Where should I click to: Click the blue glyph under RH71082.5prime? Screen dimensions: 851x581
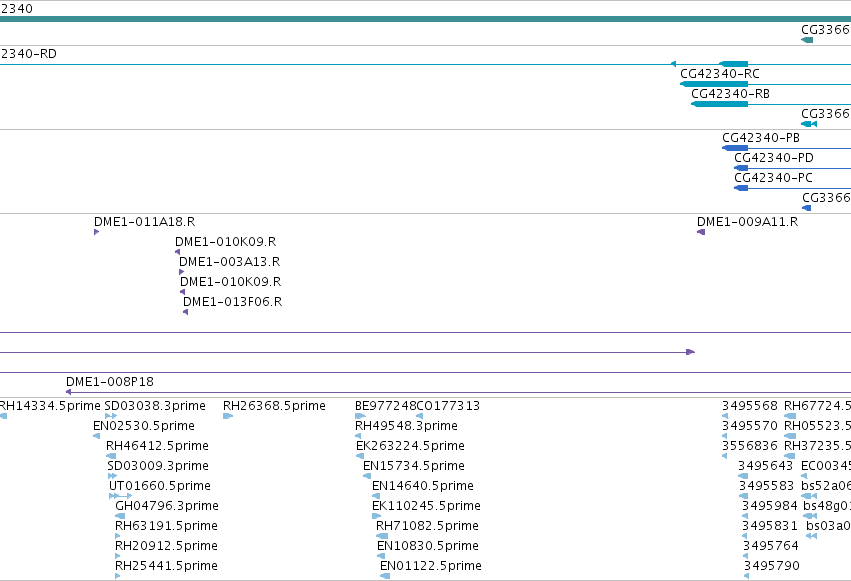[x=383, y=536]
